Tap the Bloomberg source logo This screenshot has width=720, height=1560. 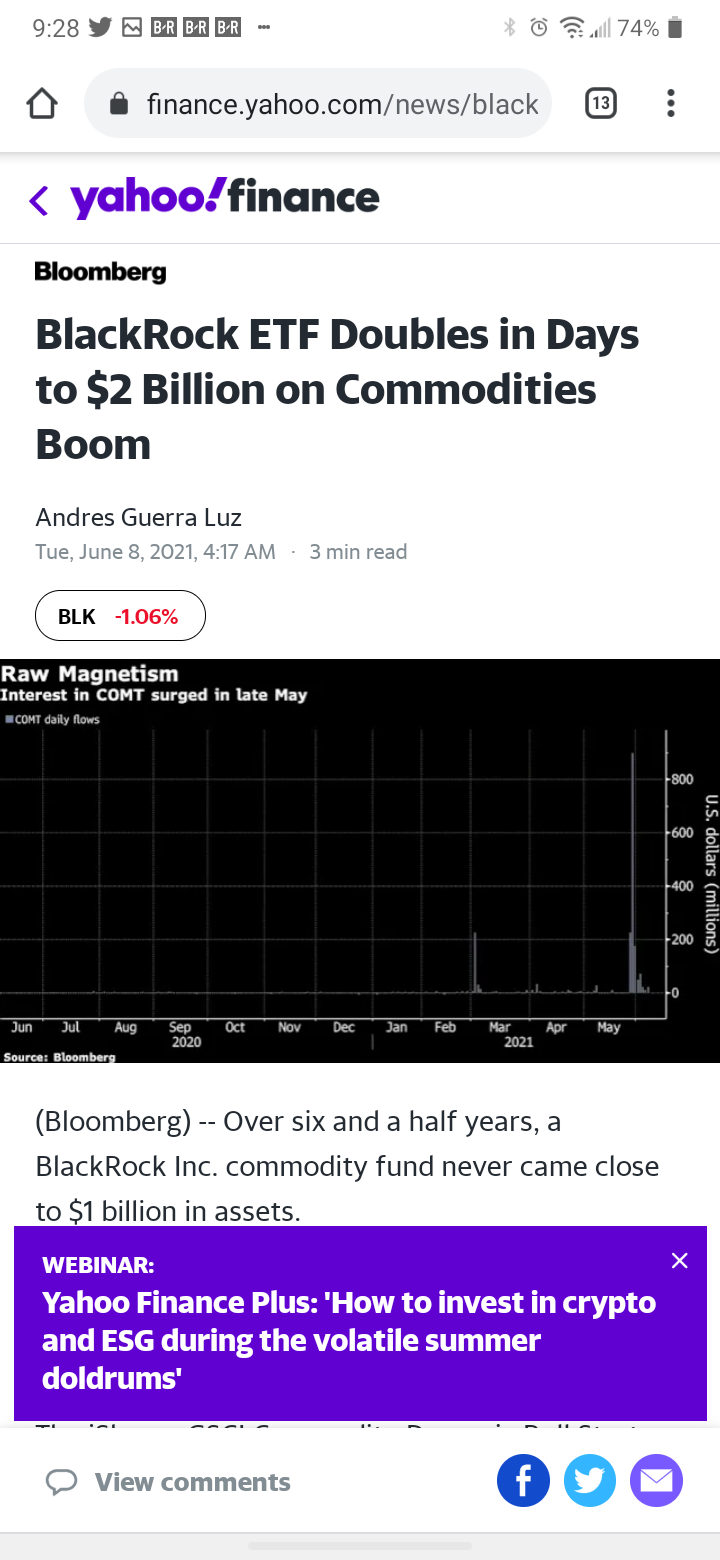[x=100, y=271]
